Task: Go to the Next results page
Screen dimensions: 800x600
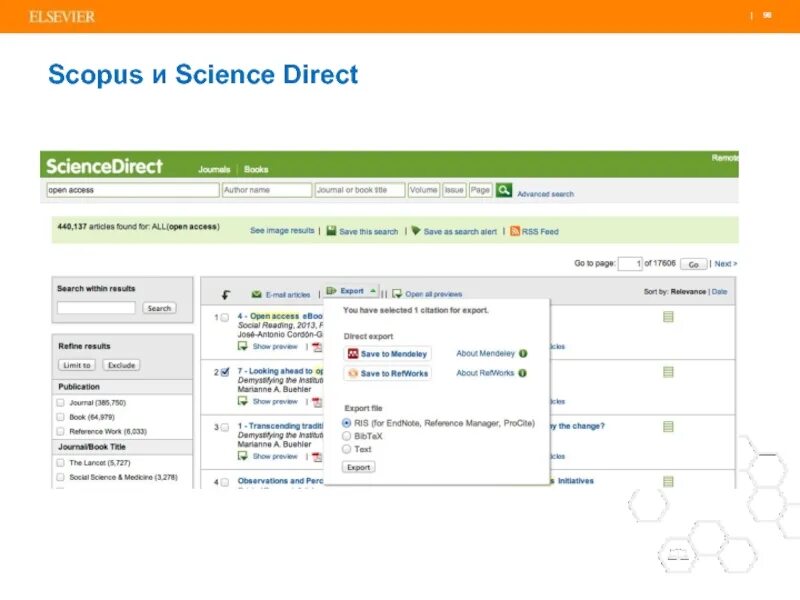Action: pyautogui.click(x=726, y=264)
